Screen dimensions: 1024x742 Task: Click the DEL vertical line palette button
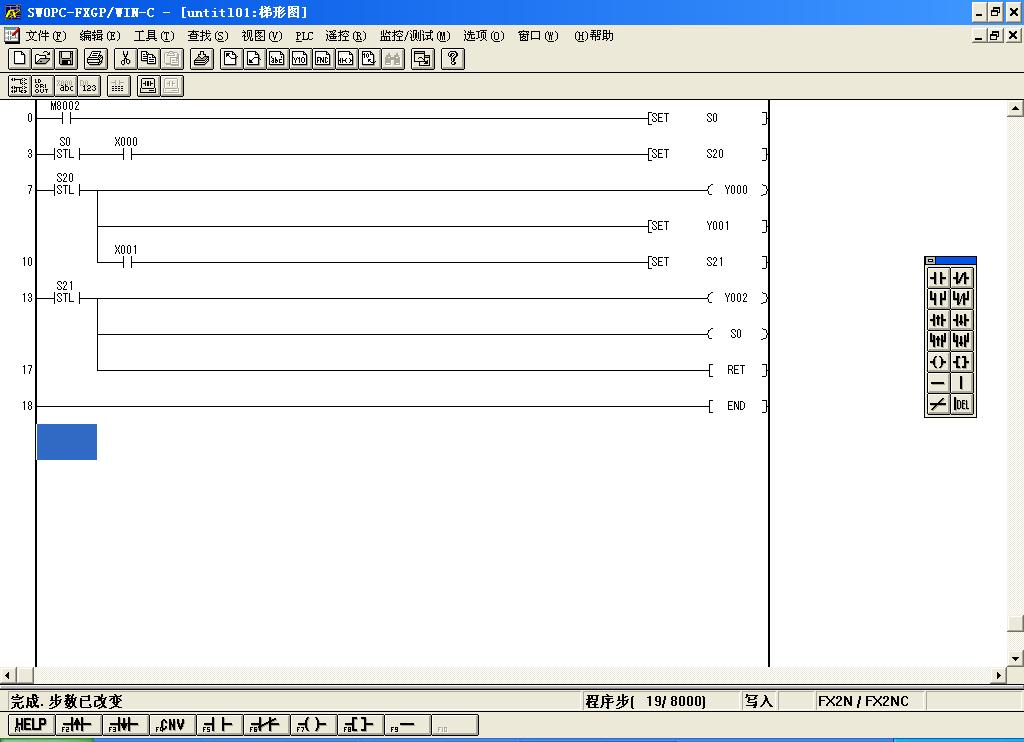(x=962, y=404)
